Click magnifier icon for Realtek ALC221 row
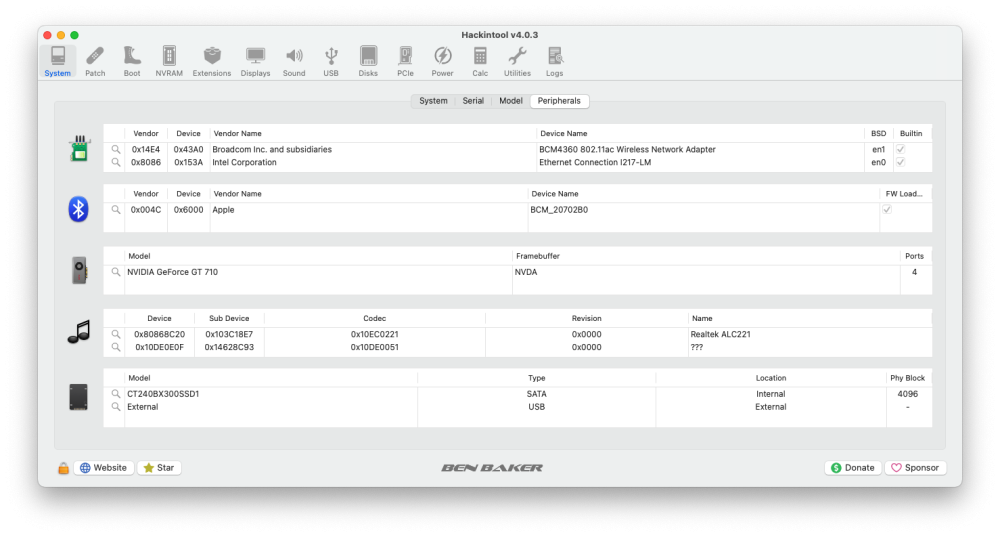The width and height of the screenshot is (1000, 537). tap(115, 334)
